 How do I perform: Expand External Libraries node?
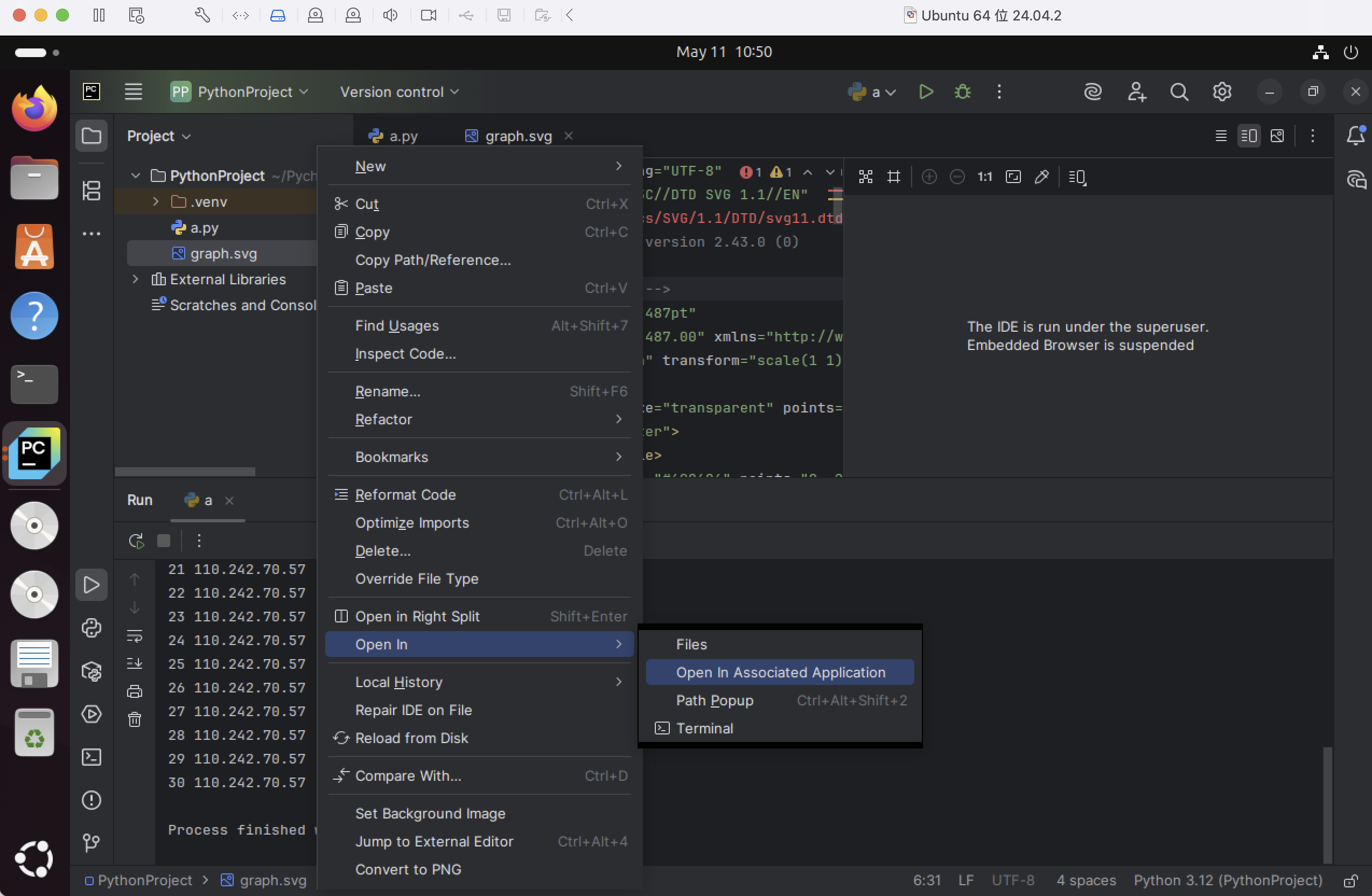[x=136, y=279]
